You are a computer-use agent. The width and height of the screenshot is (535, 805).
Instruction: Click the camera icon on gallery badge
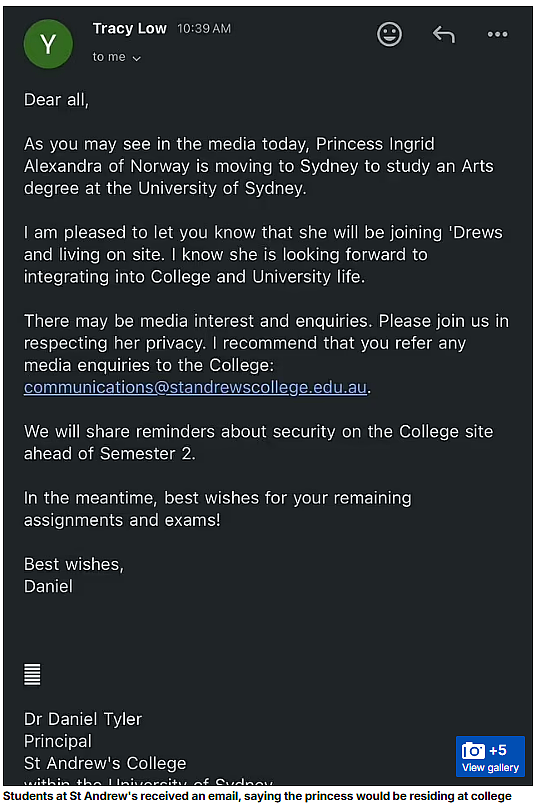coord(473,751)
